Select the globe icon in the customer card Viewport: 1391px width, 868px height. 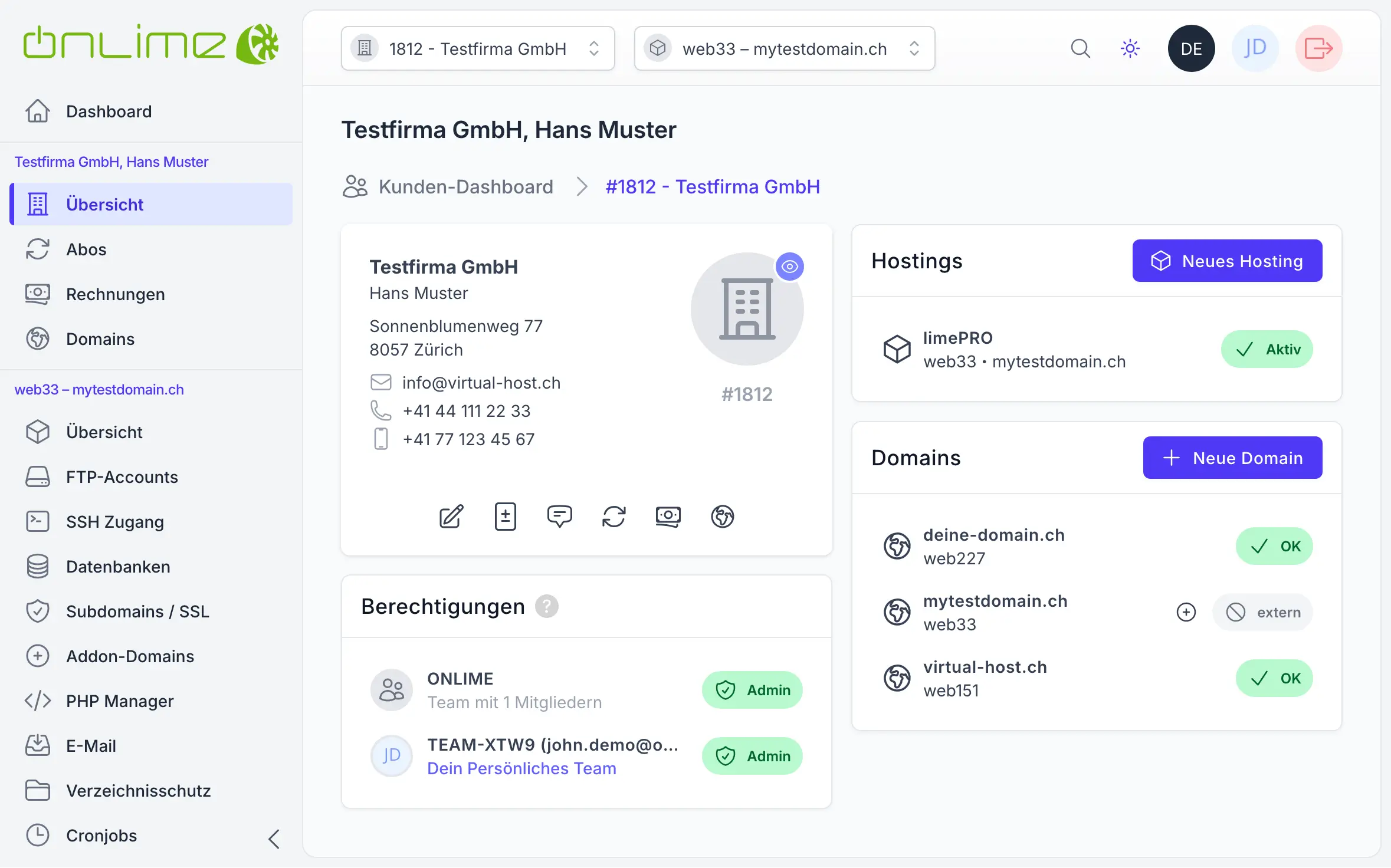tap(723, 516)
